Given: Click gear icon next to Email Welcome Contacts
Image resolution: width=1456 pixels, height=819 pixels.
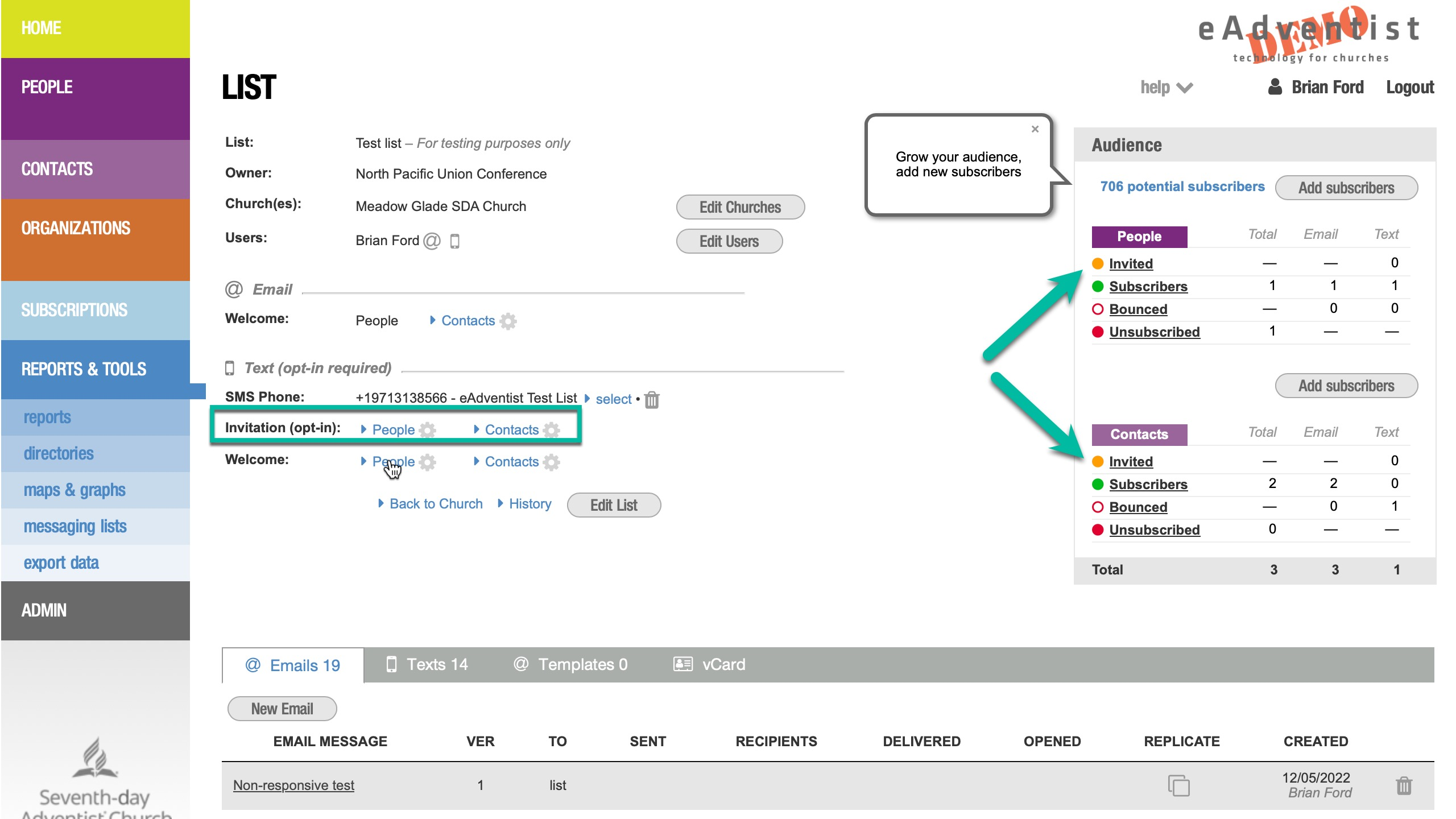Looking at the screenshot, I should point(508,321).
